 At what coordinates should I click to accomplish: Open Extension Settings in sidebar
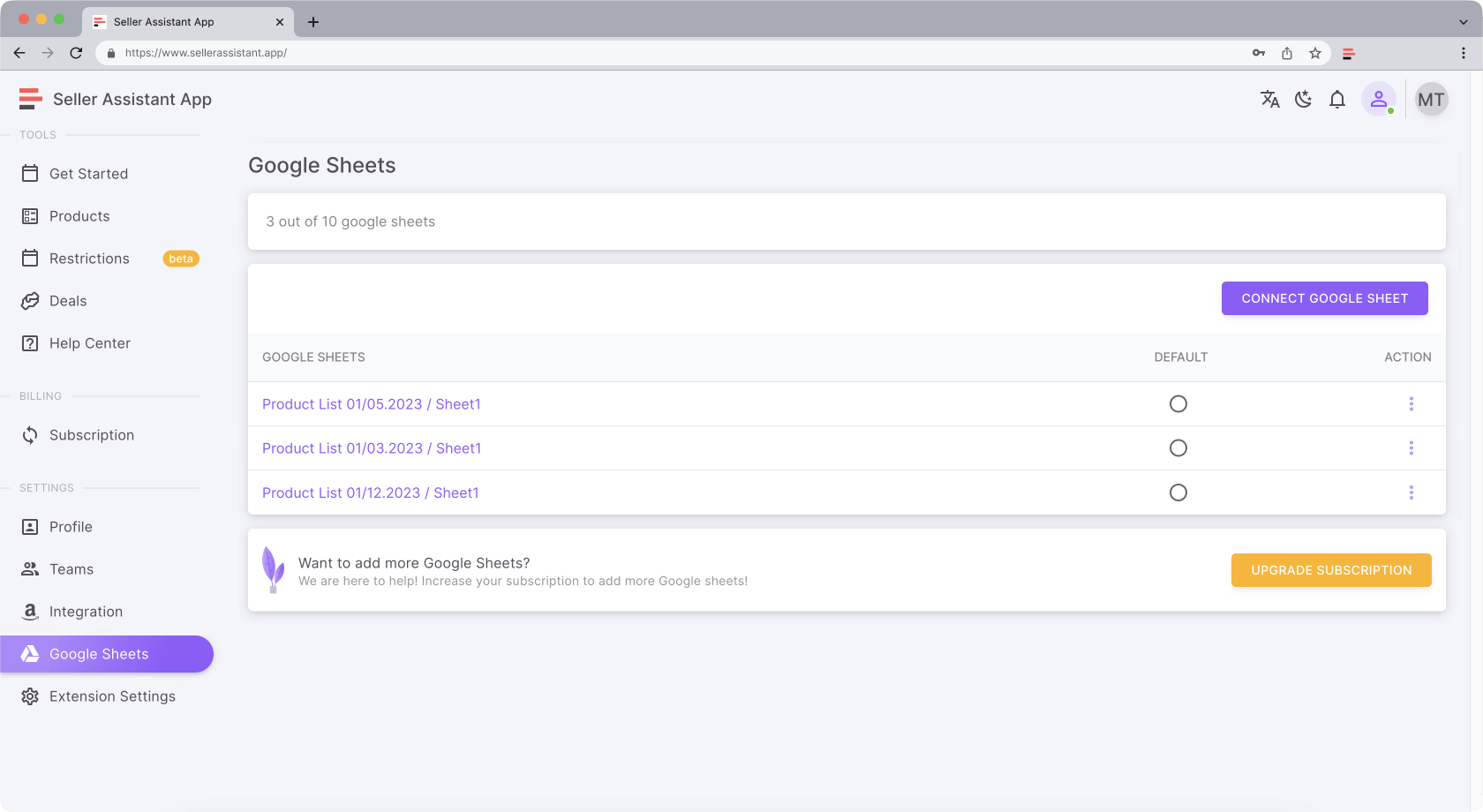tap(112, 696)
